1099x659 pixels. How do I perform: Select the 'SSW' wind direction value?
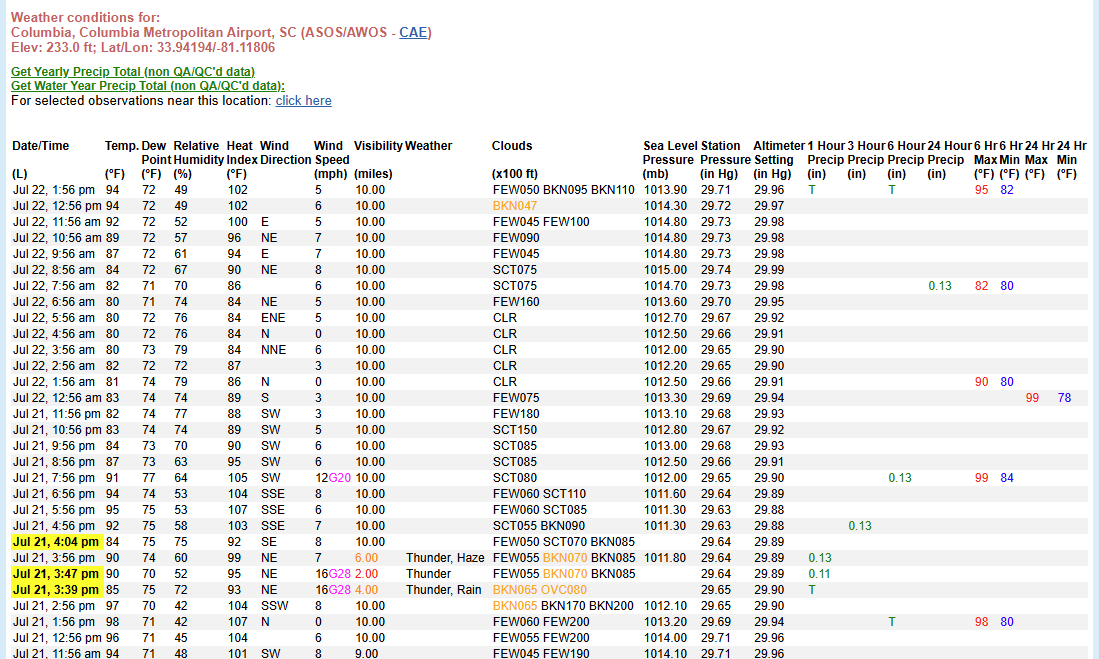coord(275,606)
